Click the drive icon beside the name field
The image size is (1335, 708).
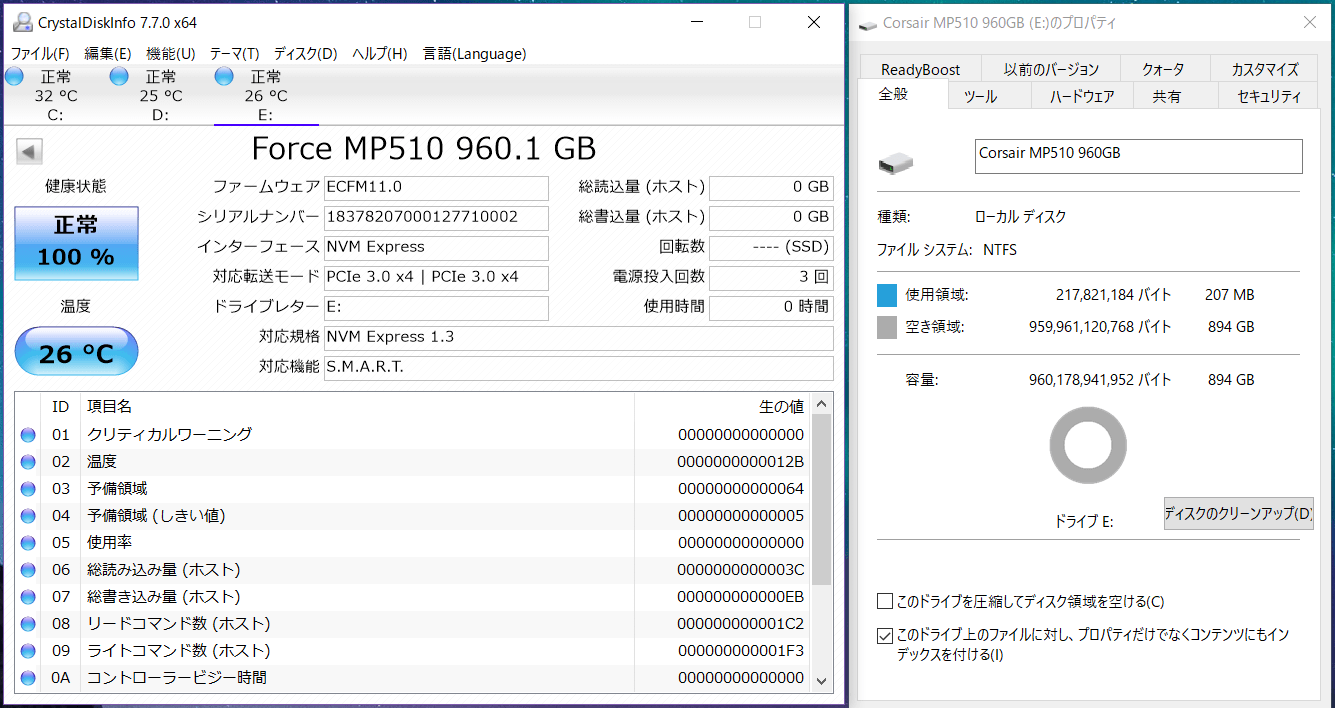coord(895,161)
